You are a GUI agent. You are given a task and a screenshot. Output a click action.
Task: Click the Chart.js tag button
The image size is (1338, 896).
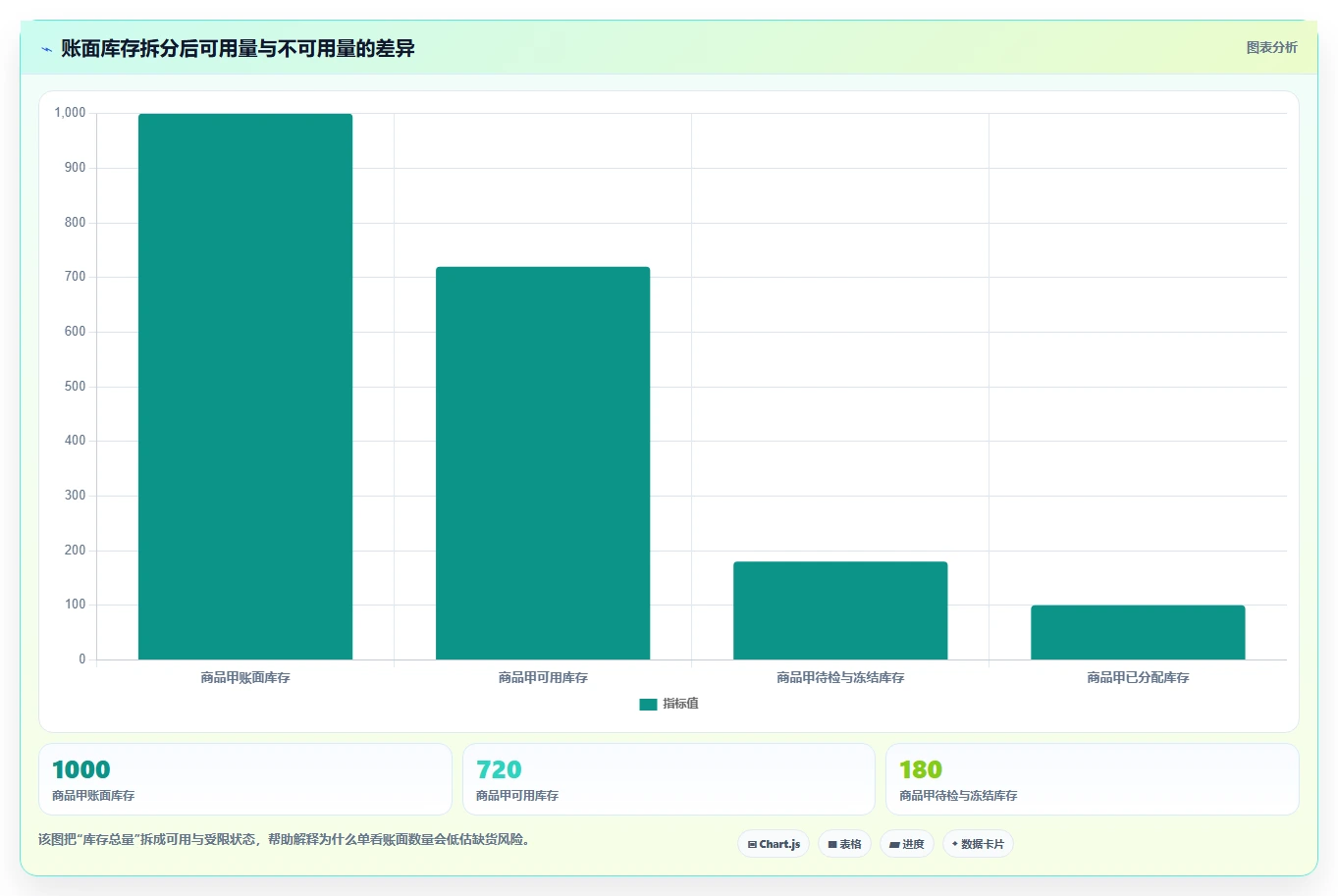coord(774,844)
